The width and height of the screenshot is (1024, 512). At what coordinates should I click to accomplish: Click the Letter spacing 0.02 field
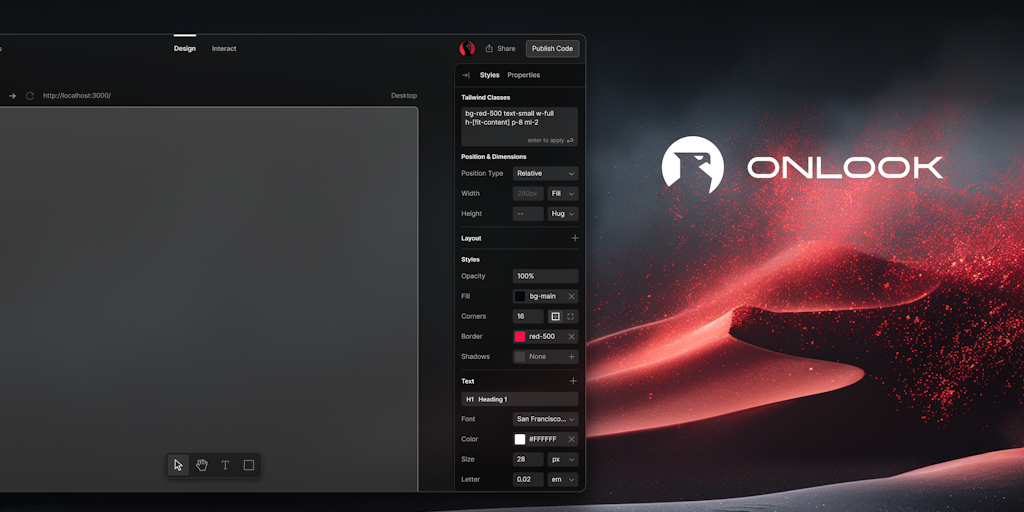click(528, 479)
